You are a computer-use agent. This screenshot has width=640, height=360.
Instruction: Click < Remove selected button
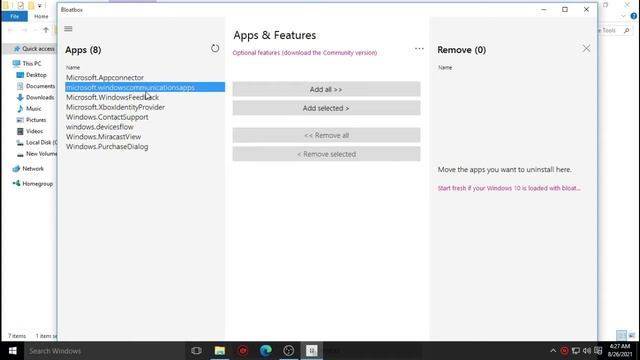tap(326, 154)
